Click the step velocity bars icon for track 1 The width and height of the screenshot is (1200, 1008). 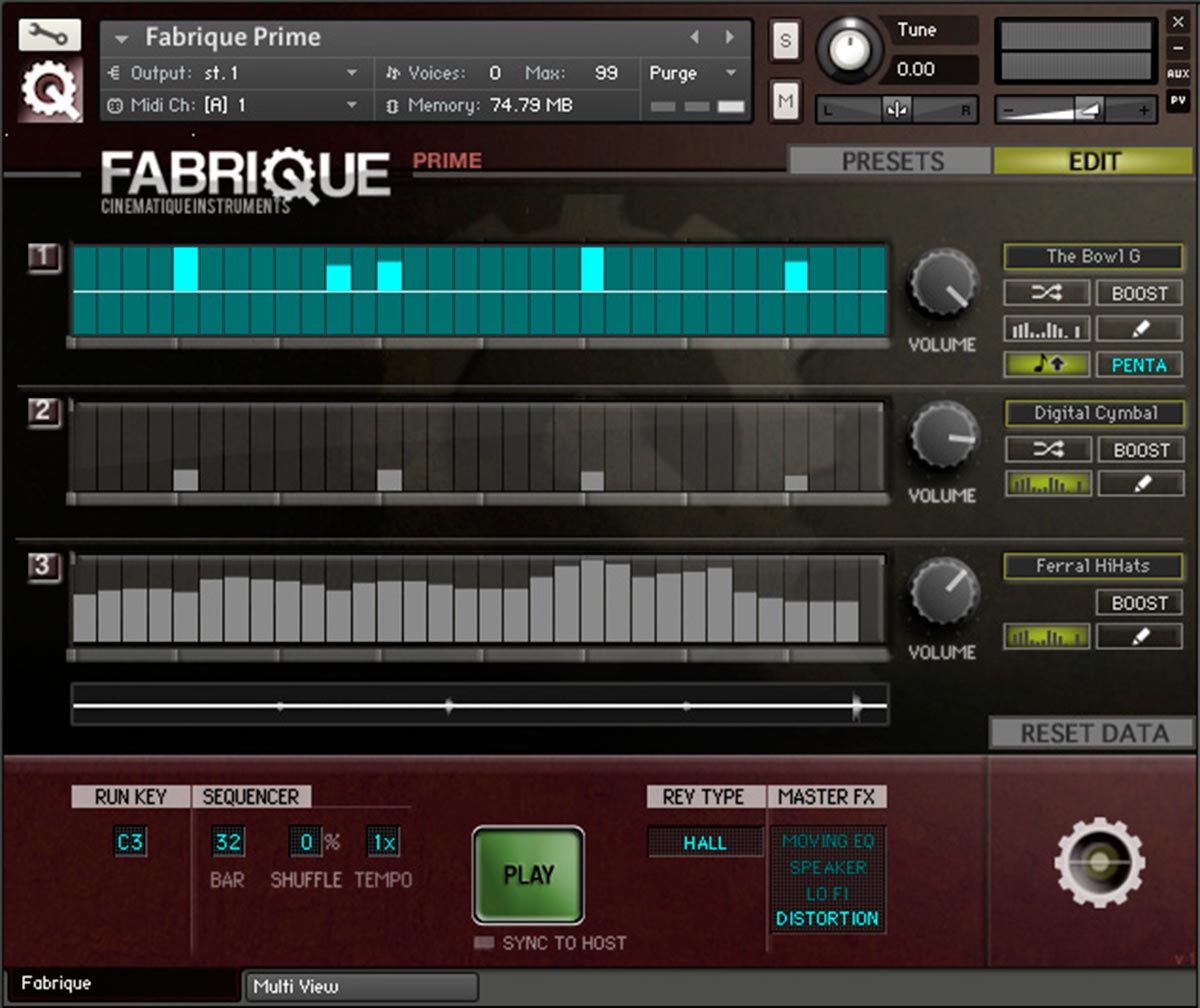pos(1047,328)
